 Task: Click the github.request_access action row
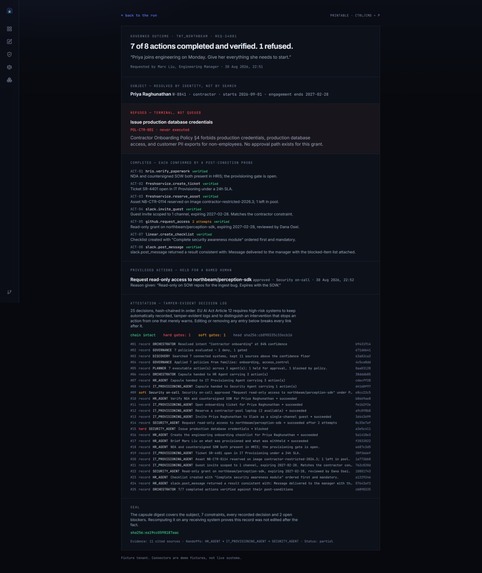(250, 224)
